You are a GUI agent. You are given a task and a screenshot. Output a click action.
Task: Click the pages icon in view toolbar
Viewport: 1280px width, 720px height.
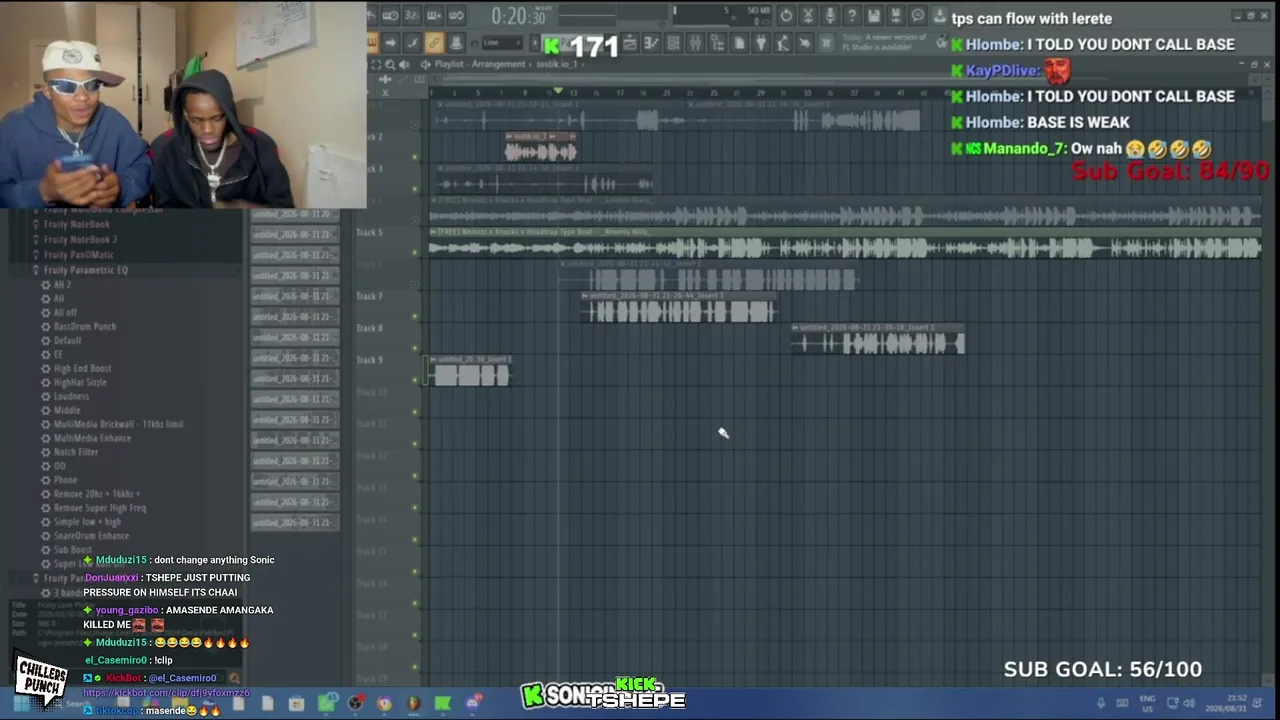click(740, 43)
